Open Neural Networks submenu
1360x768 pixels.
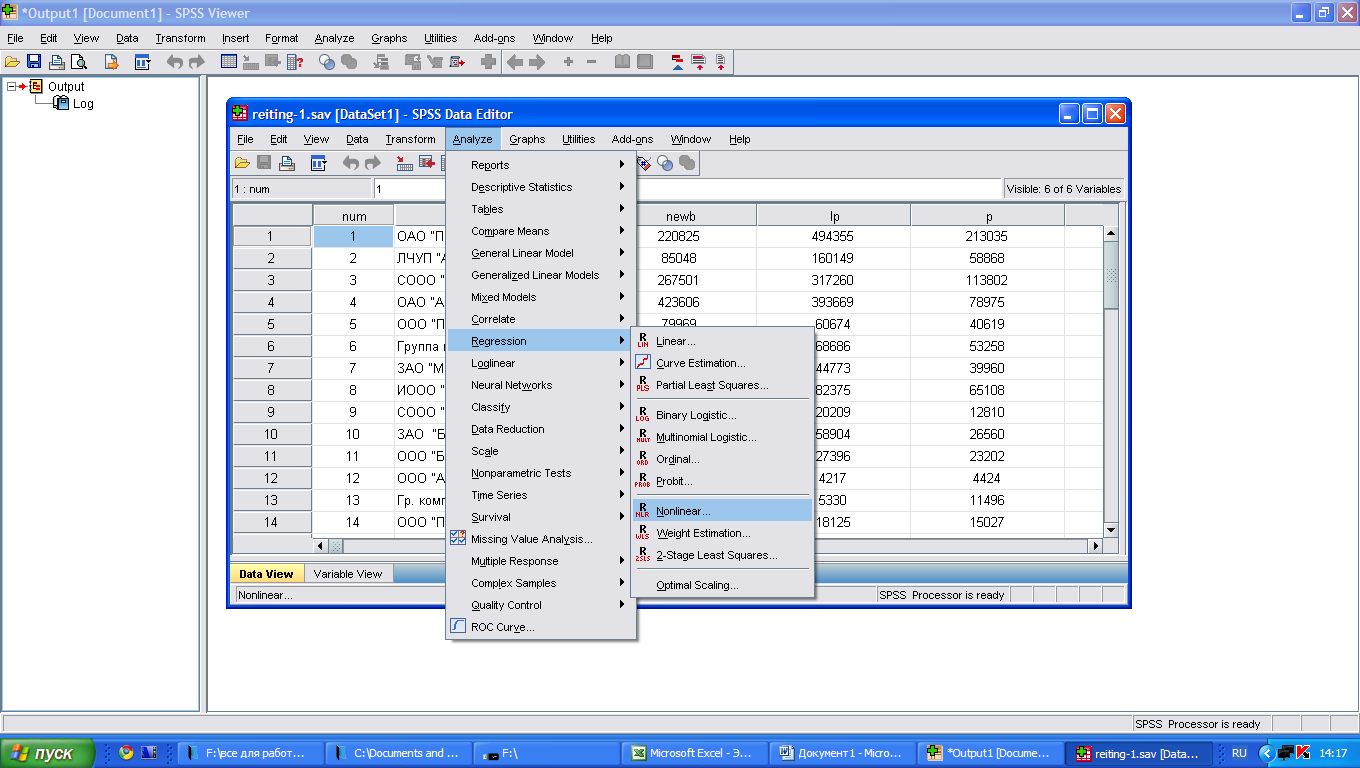tap(541, 385)
